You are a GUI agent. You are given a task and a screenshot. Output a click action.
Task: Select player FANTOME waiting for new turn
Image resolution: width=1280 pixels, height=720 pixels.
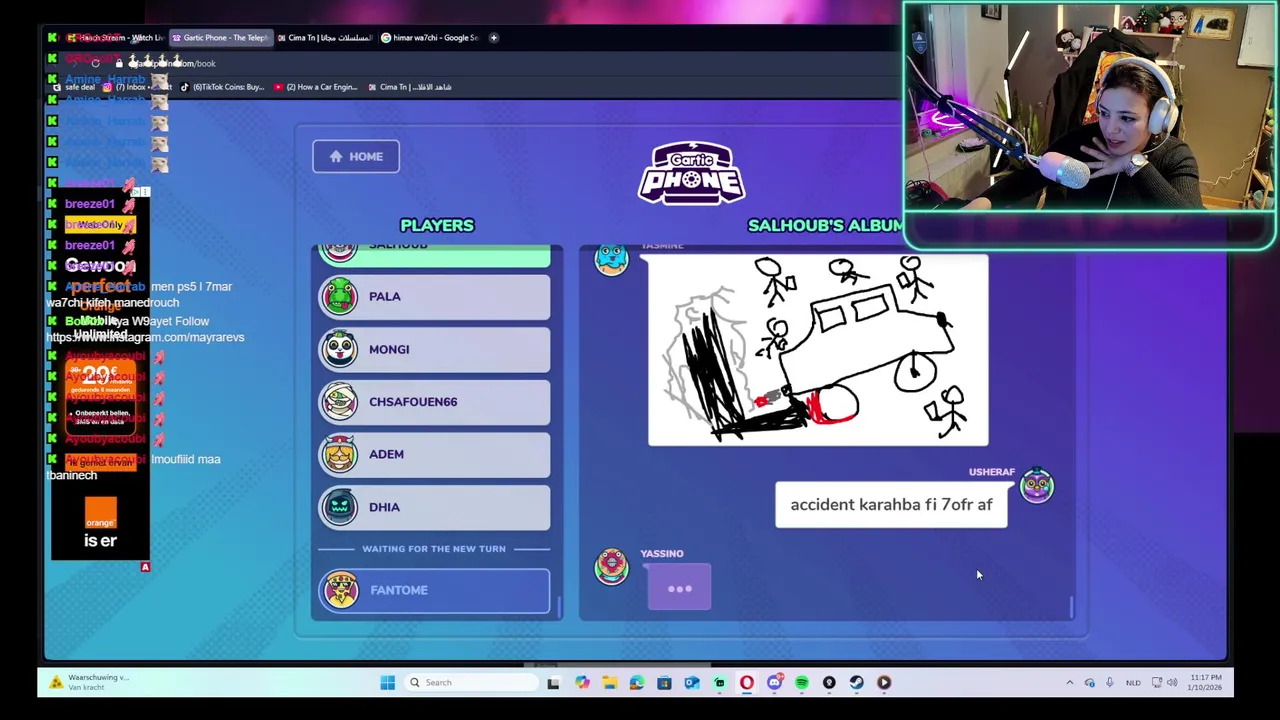(434, 590)
